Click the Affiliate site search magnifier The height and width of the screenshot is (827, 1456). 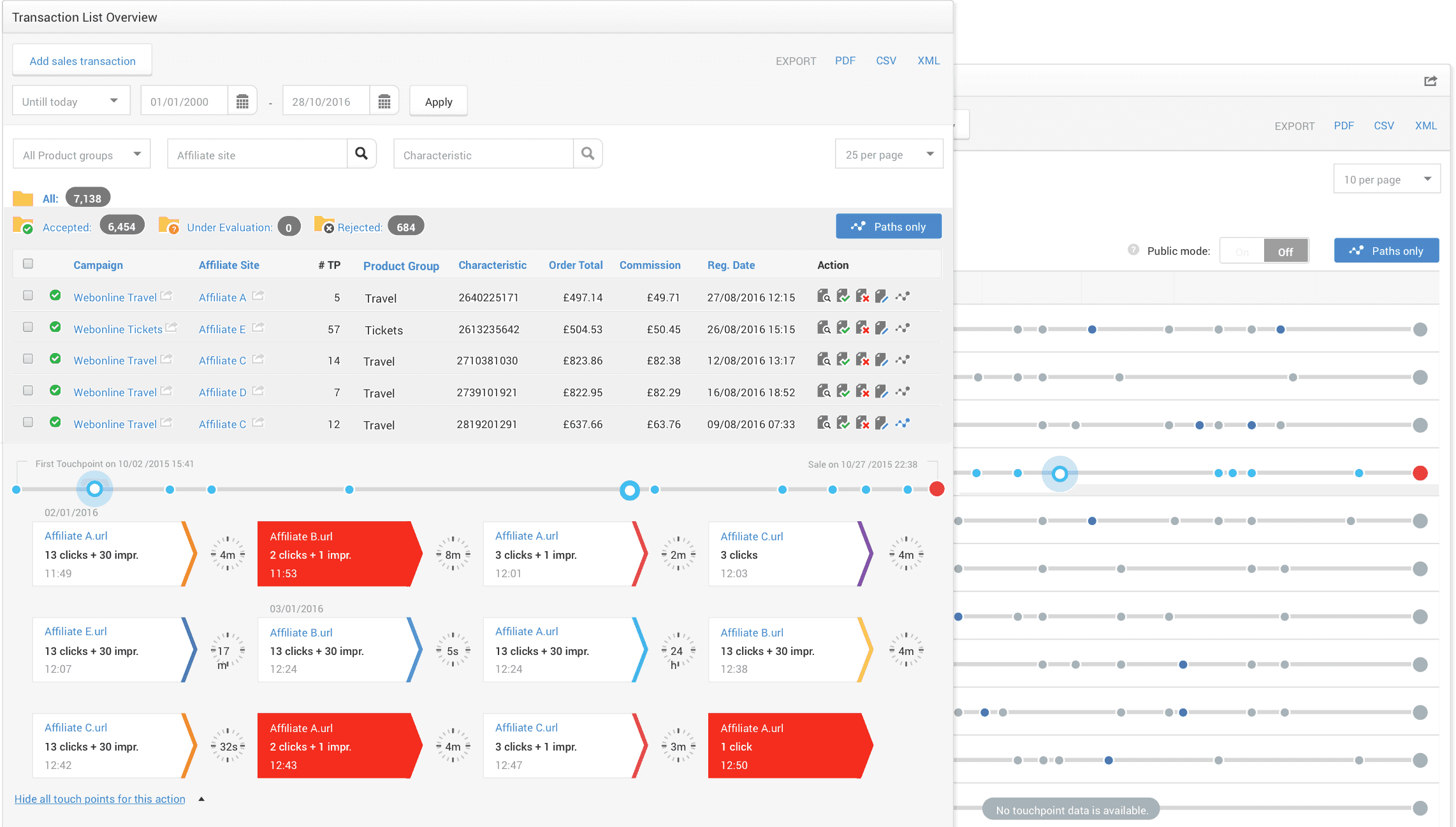click(x=361, y=154)
